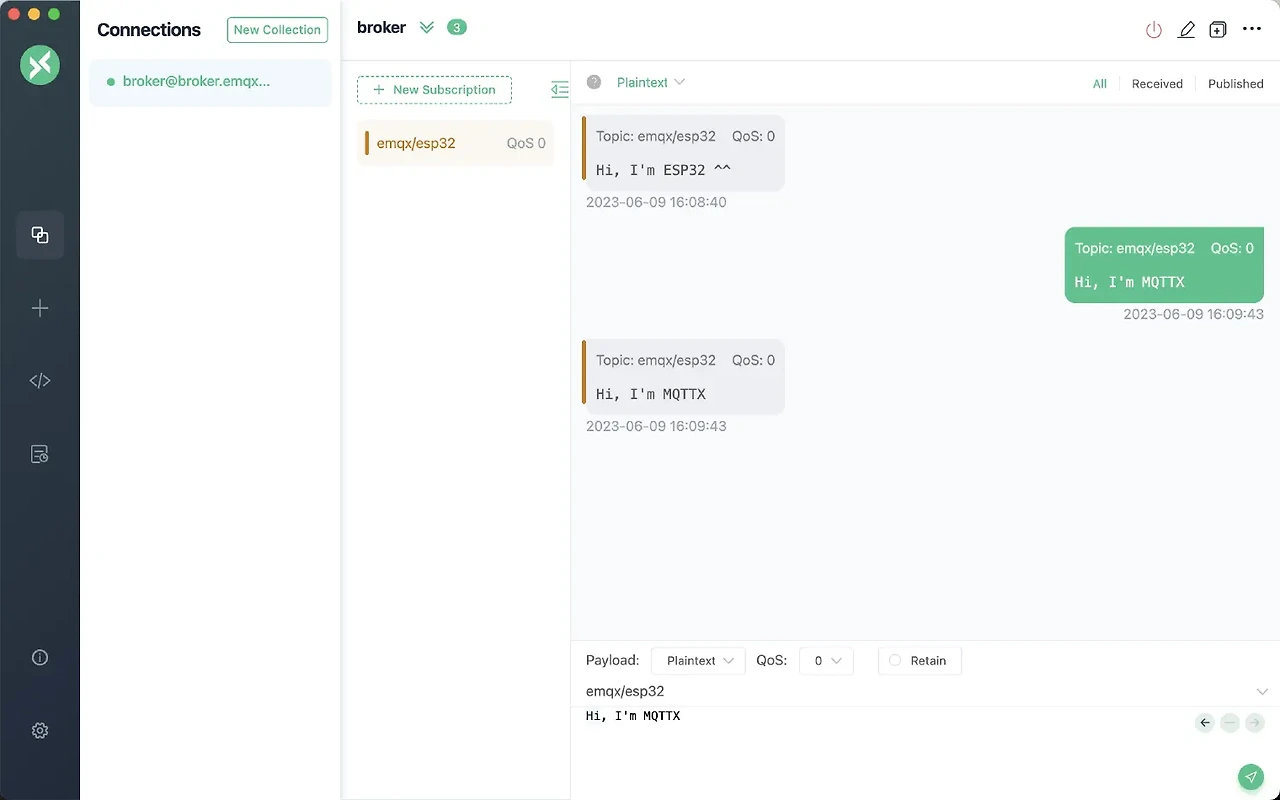This screenshot has height=800, width=1280.
Task: Click timestamp 2023-06-09 16:08:40
Action: point(656,202)
